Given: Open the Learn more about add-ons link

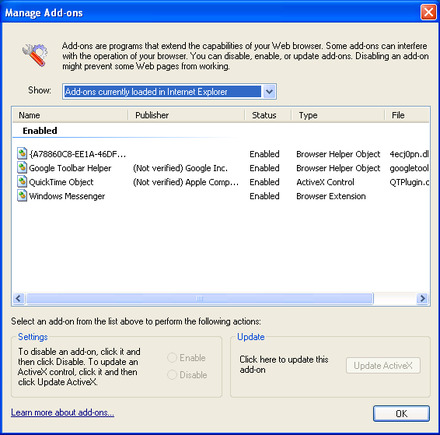Looking at the screenshot, I should point(62,413).
